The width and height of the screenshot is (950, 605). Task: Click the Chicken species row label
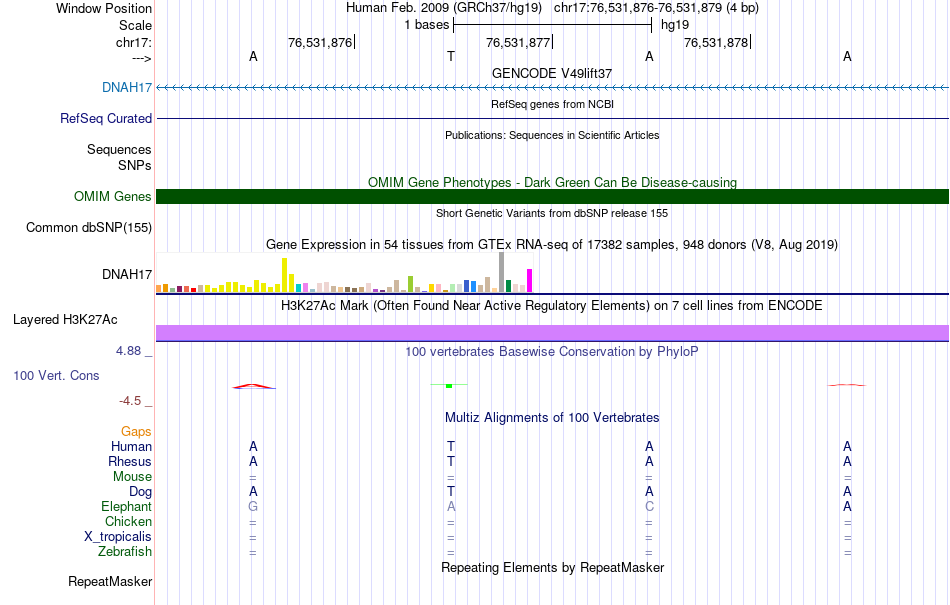pos(128,521)
